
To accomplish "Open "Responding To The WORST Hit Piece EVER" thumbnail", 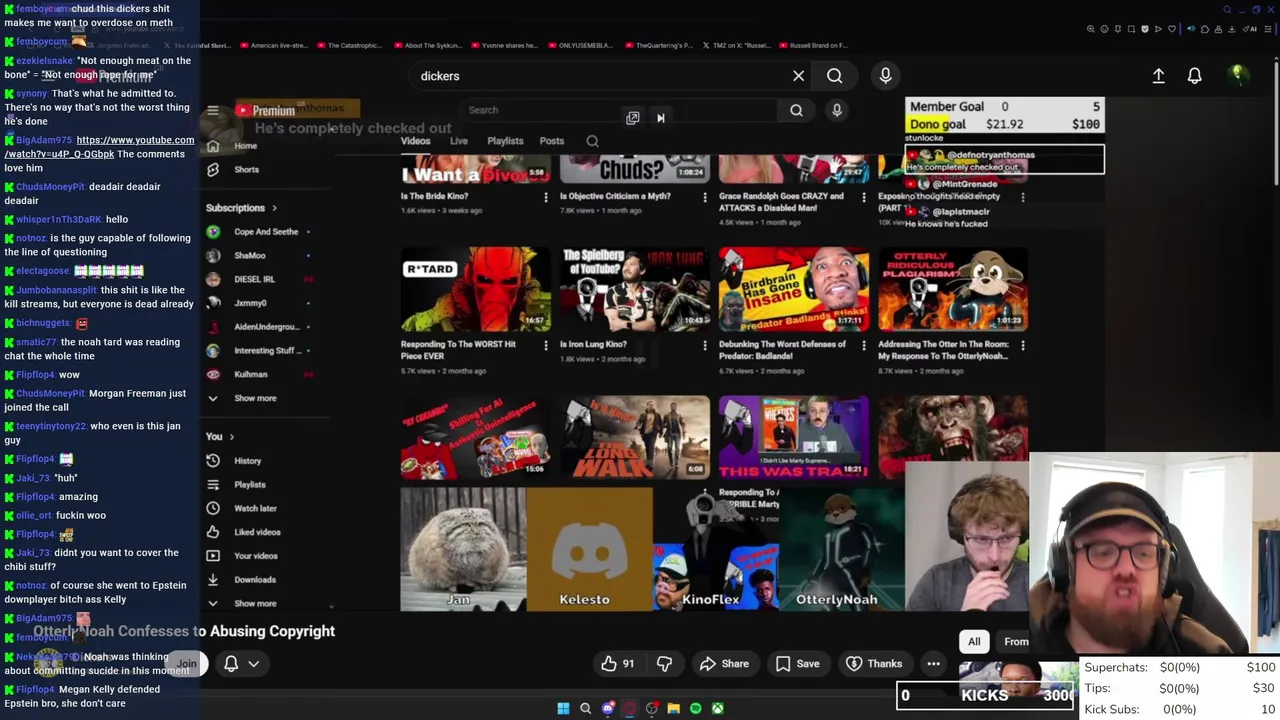I will [x=475, y=289].
